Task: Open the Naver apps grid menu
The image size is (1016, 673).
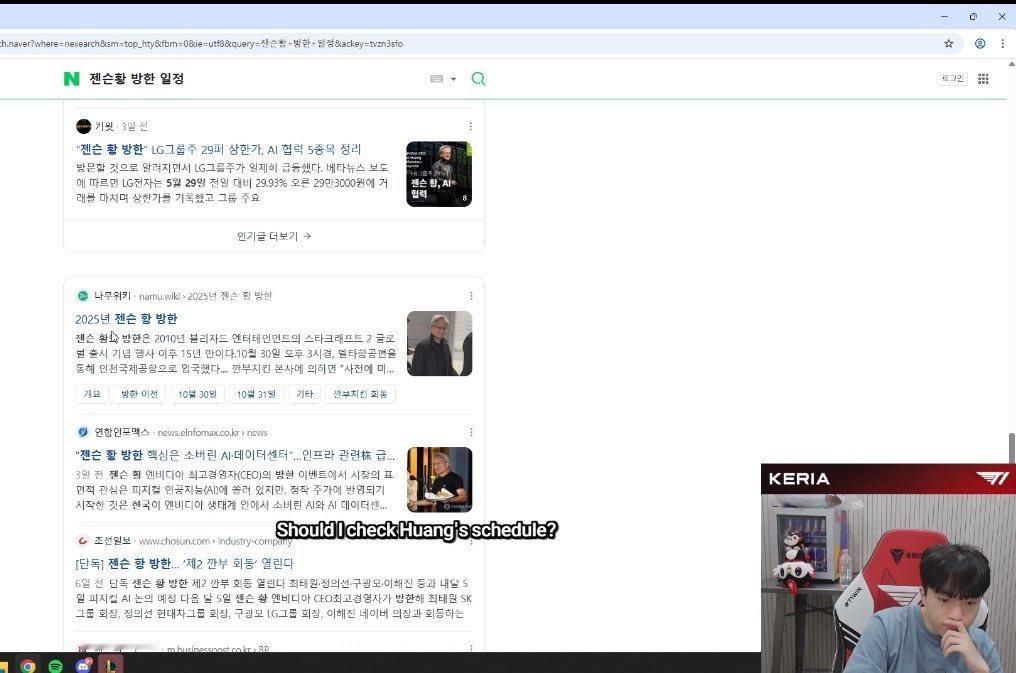Action: point(984,78)
